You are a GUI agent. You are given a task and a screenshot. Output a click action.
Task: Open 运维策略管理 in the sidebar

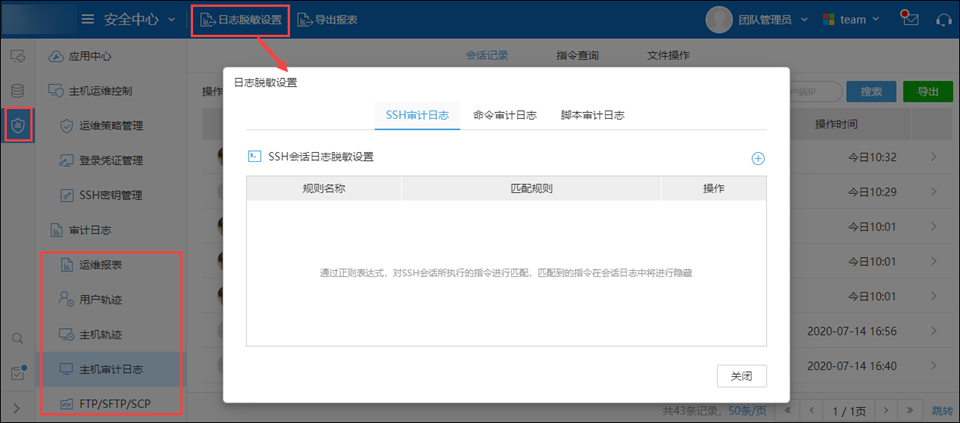click(102, 126)
